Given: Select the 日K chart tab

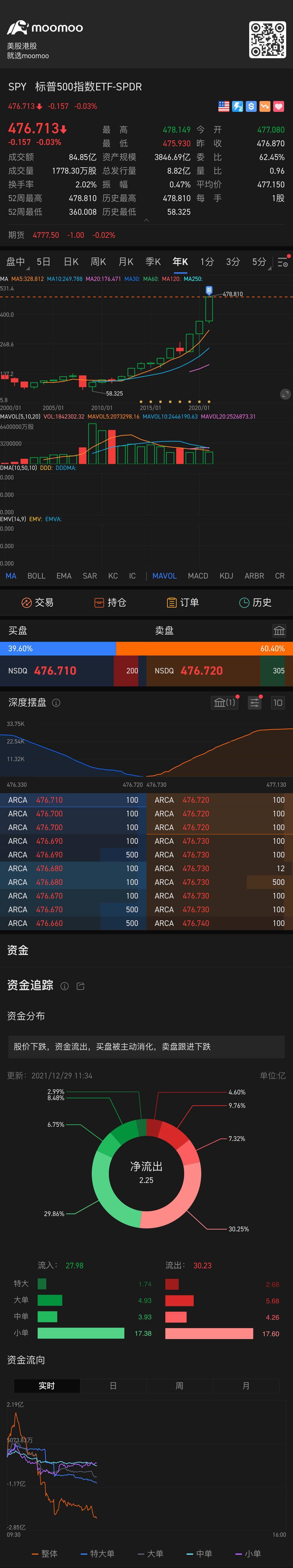Looking at the screenshot, I should point(71,262).
